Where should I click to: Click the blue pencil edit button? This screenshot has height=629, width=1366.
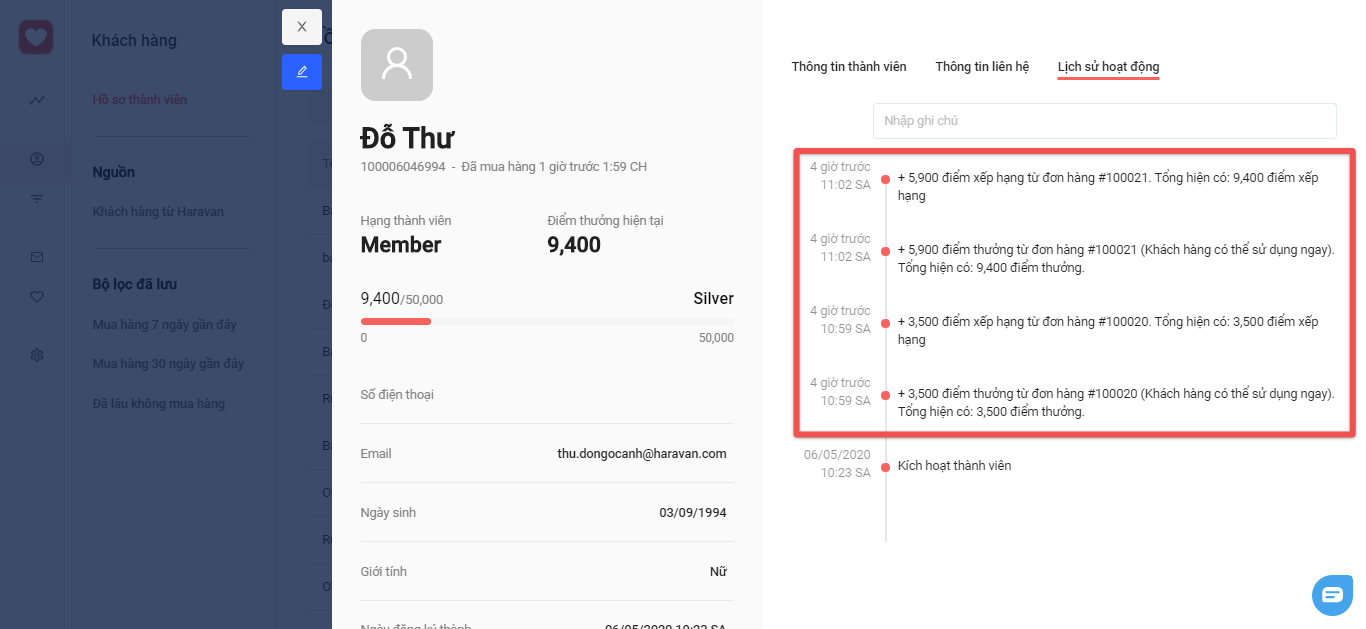[302, 72]
